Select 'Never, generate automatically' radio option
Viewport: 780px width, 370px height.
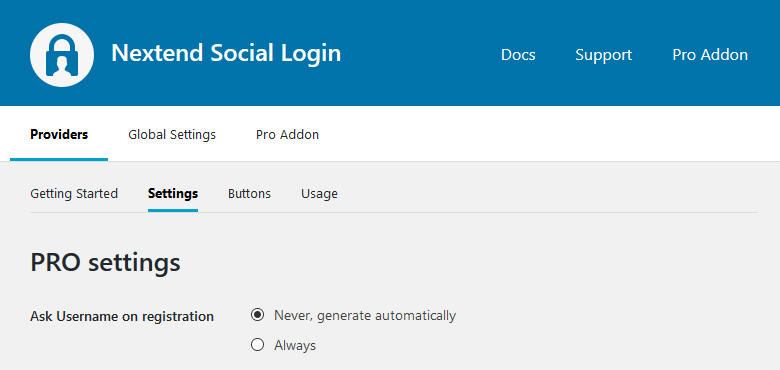[257, 315]
